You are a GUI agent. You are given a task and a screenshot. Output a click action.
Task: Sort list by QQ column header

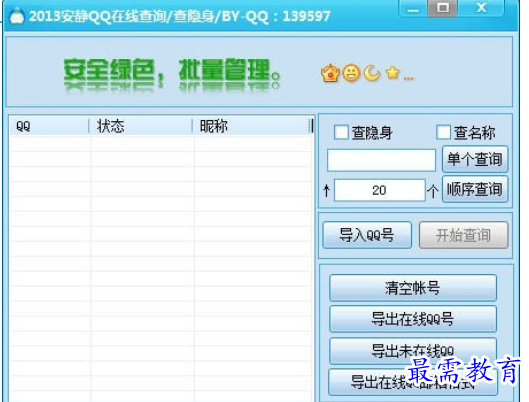(x=49, y=126)
